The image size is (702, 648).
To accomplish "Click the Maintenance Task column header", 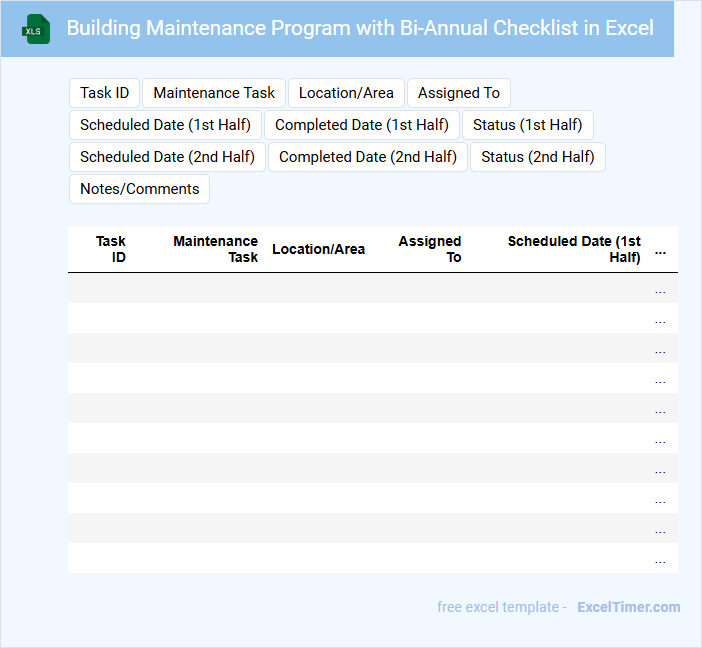I will [x=215, y=249].
